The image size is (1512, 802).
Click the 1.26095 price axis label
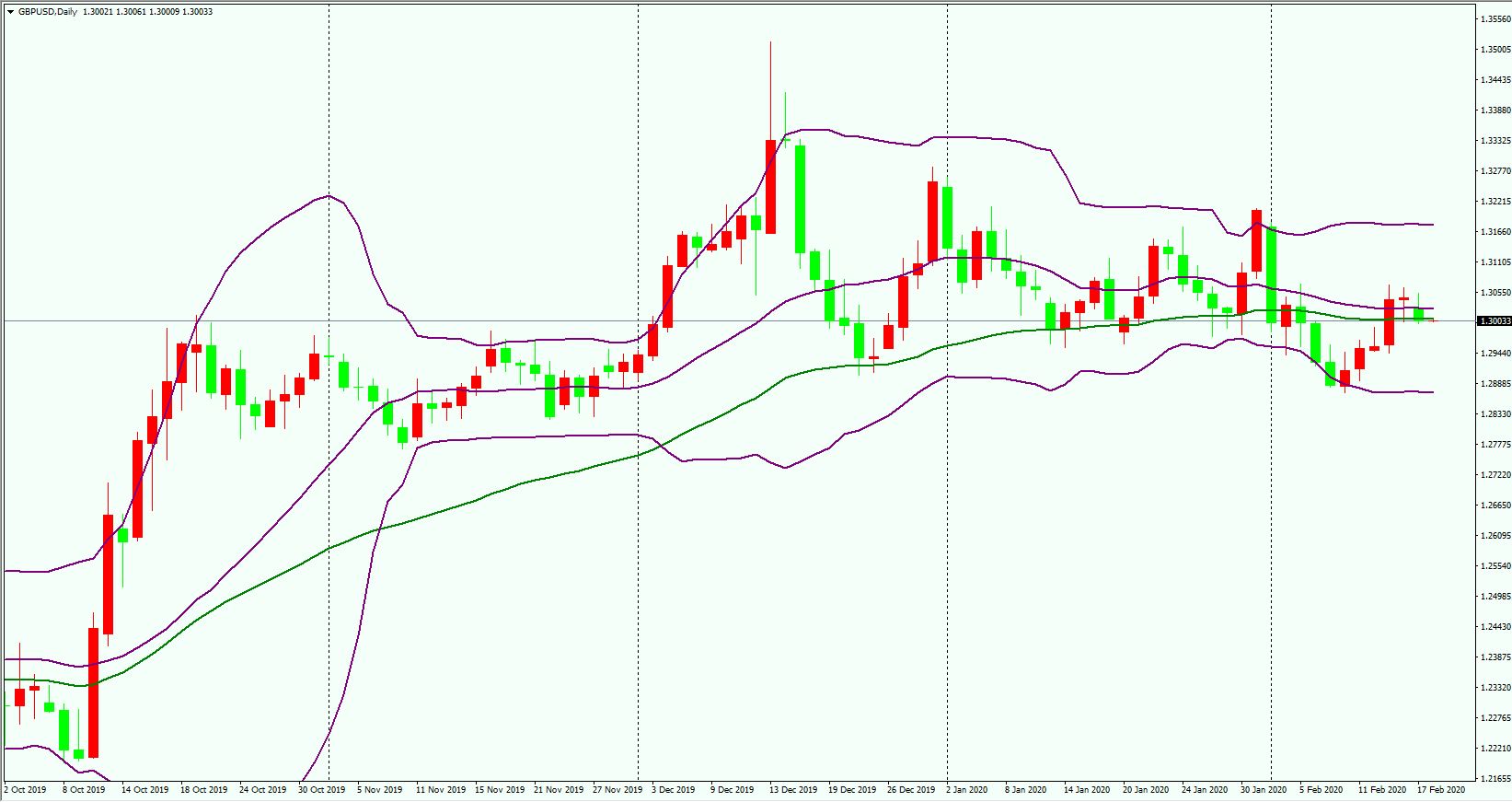[x=1495, y=535]
